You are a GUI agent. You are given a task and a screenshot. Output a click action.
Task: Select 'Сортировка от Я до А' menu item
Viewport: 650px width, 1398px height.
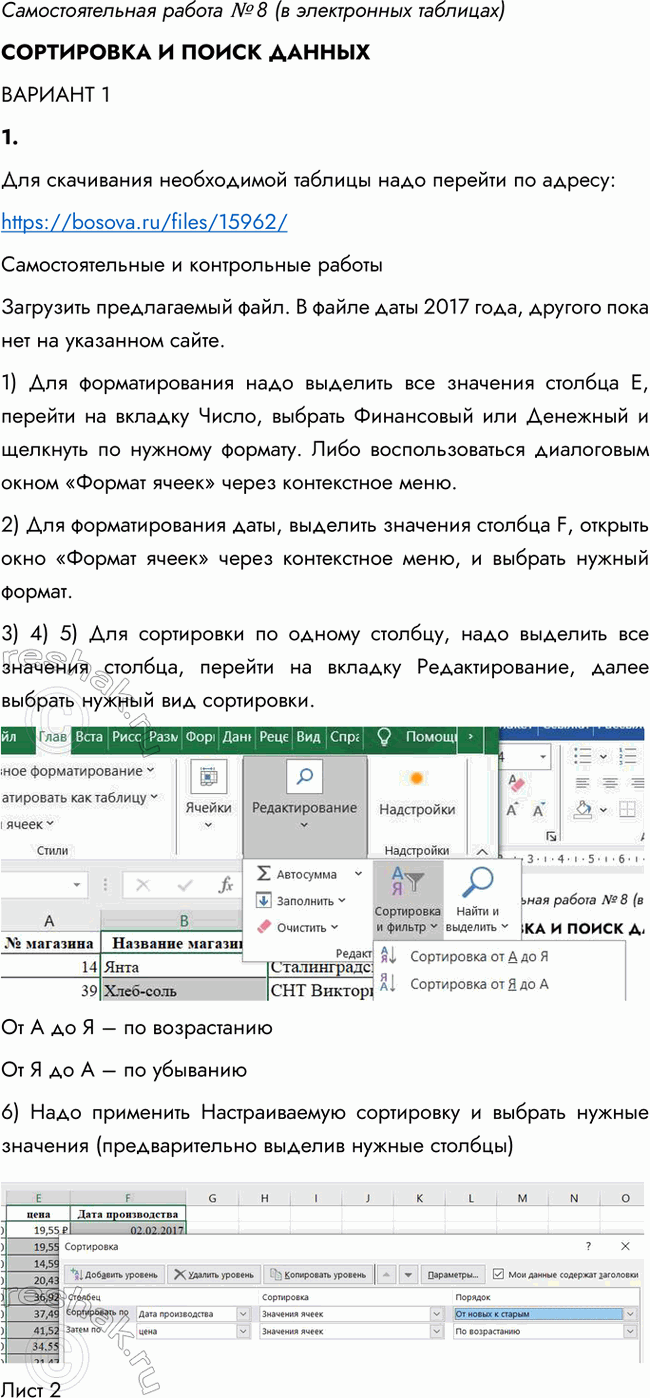[478, 984]
